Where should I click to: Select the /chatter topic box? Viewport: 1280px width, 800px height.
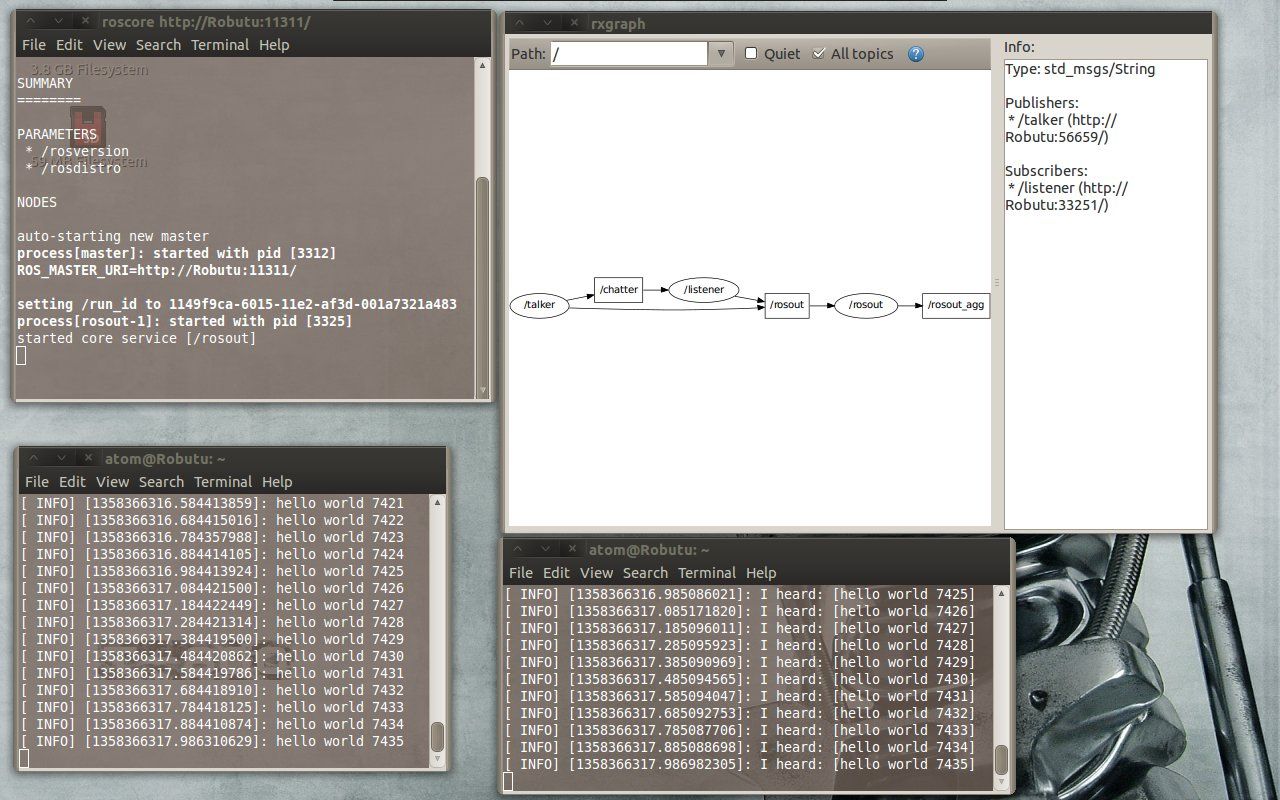click(x=618, y=289)
